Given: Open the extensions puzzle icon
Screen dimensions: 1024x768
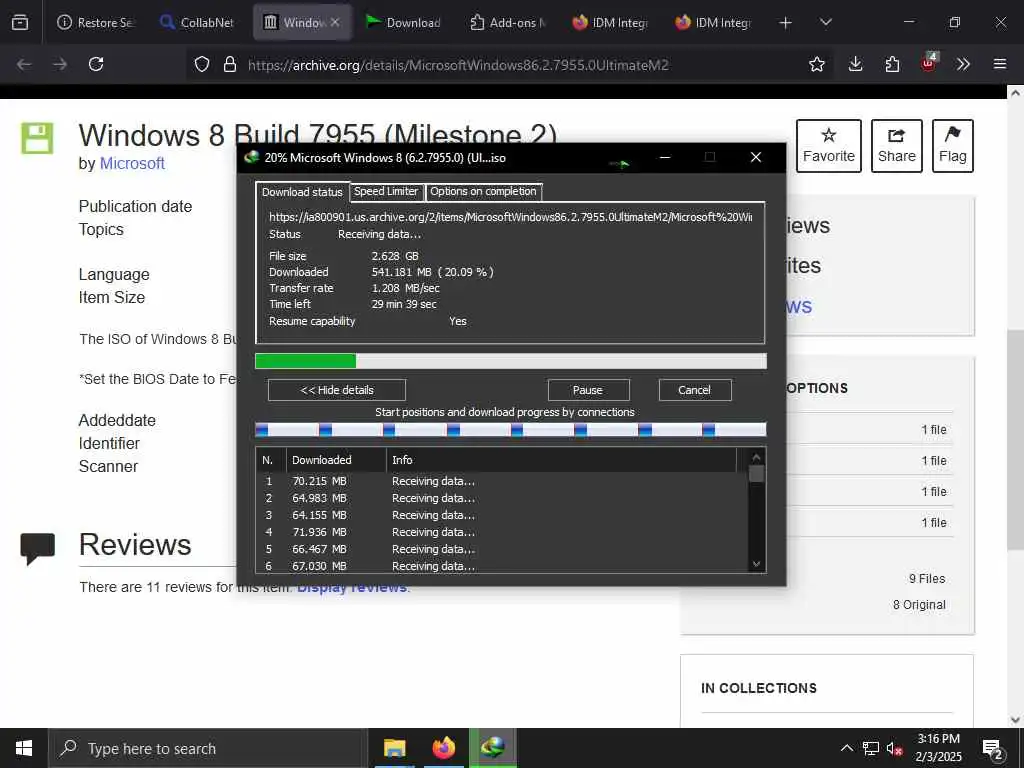Looking at the screenshot, I should pos(892,64).
